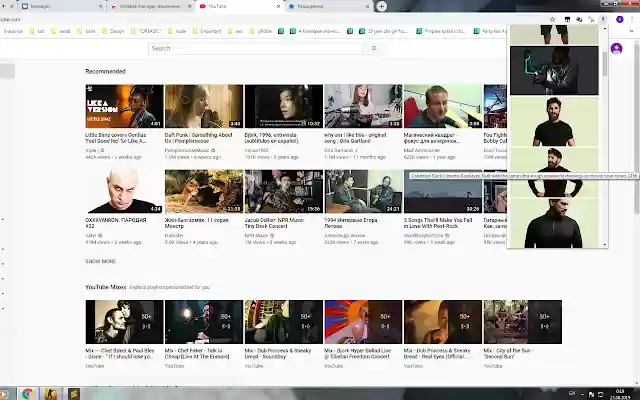This screenshot has height=400, width=640.
Task: Open the 1994 Интервью Егора Летова thumbnail
Action: pyautogui.click(x=363, y=191)
